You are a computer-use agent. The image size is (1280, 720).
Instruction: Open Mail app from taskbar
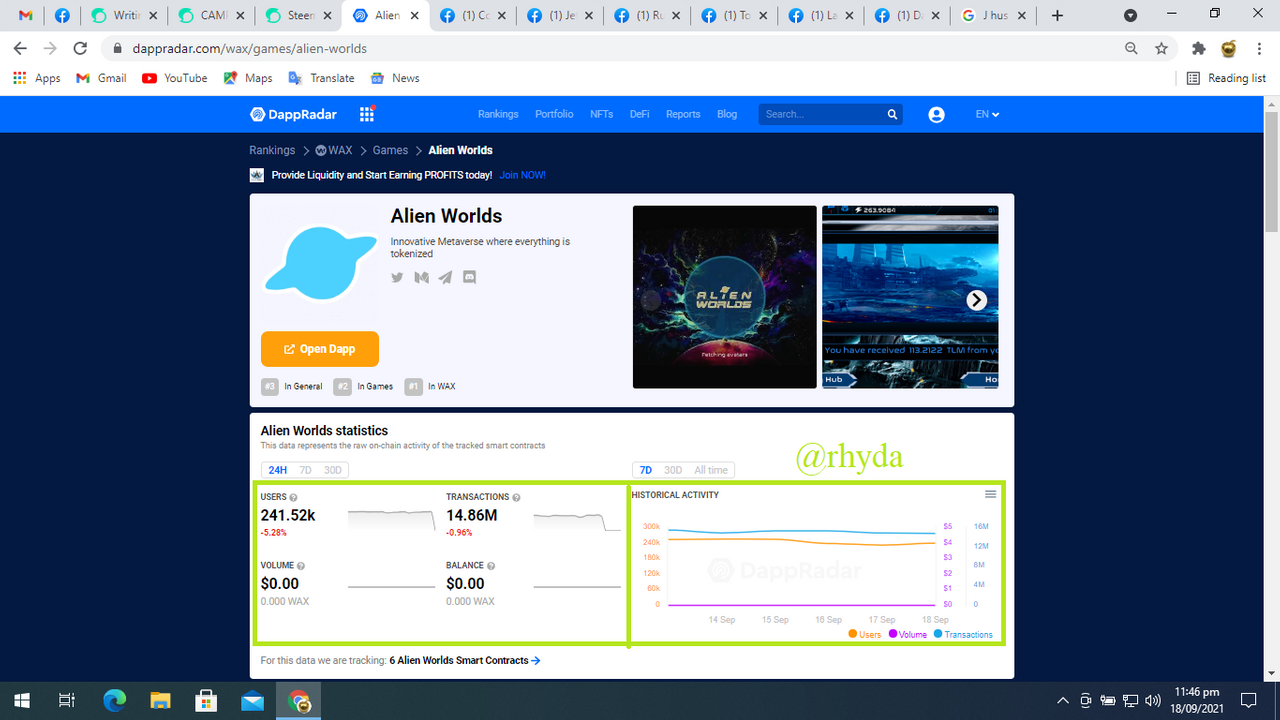click(253, 700)
